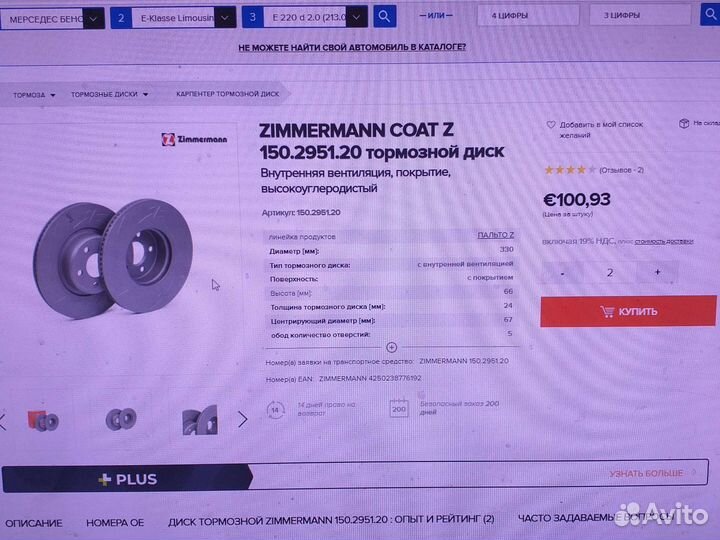This screenshot has height=540, width=720.
Task: Click the red Купить button
Action: pyautogui.click(x=628, y=311)
